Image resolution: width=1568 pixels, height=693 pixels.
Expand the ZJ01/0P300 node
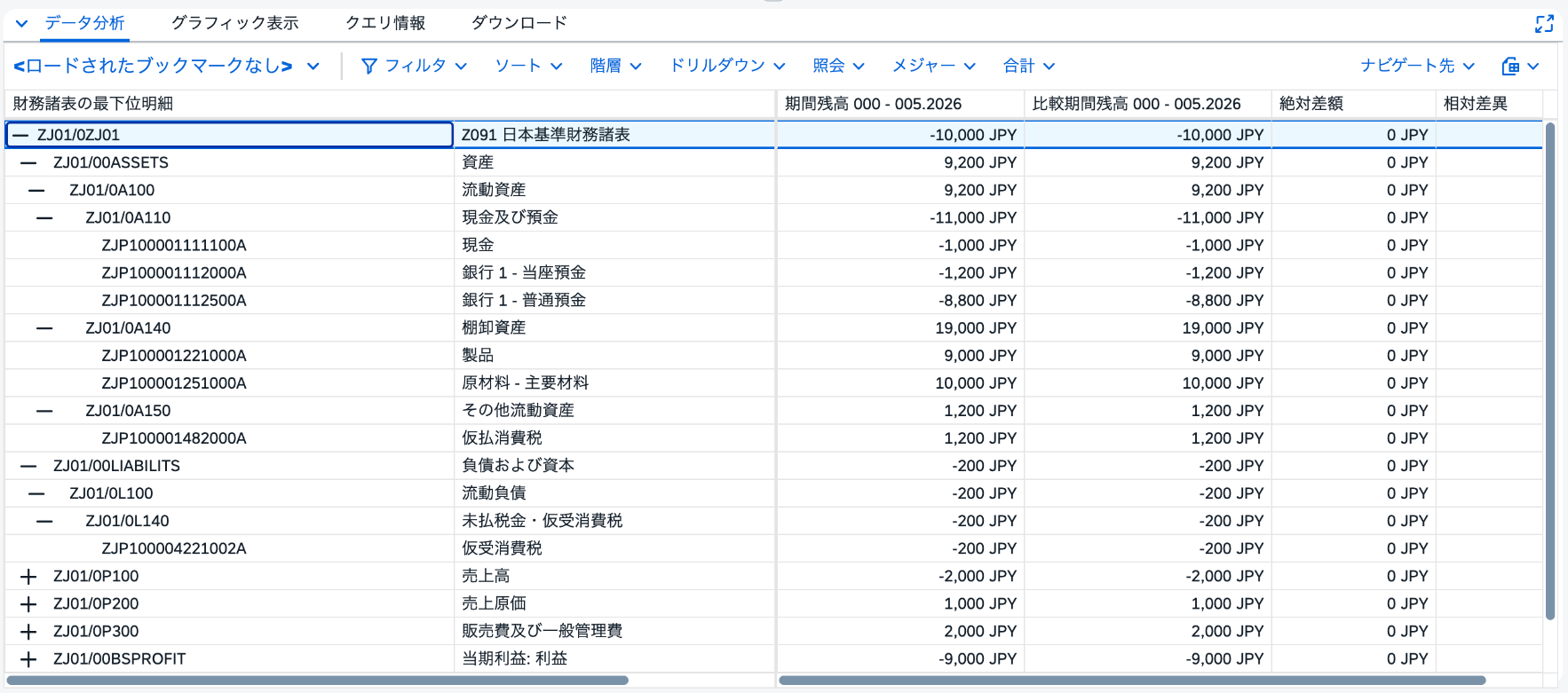click(28, 632)
